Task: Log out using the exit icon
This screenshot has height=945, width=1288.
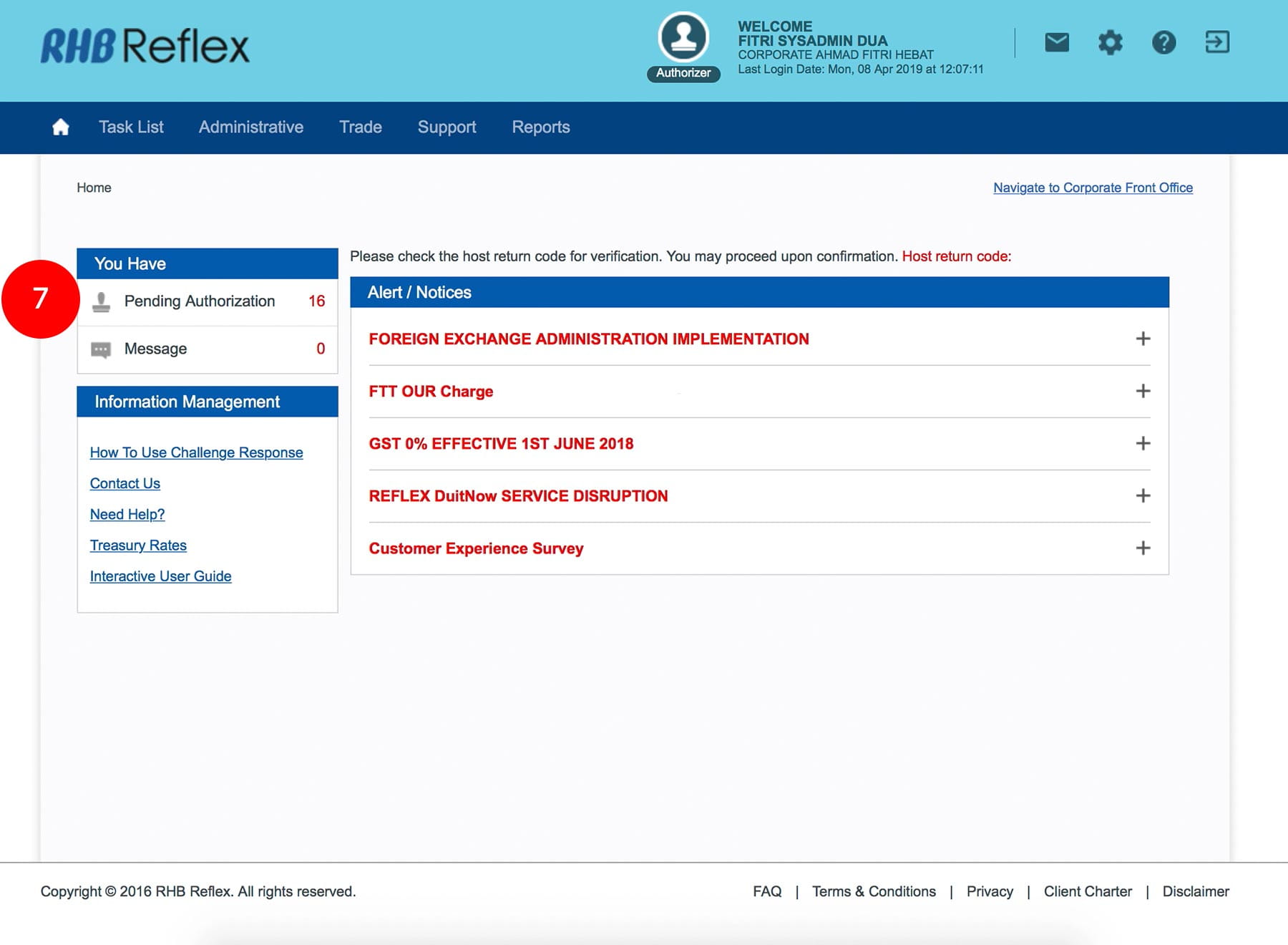Action: point(1216,42)
